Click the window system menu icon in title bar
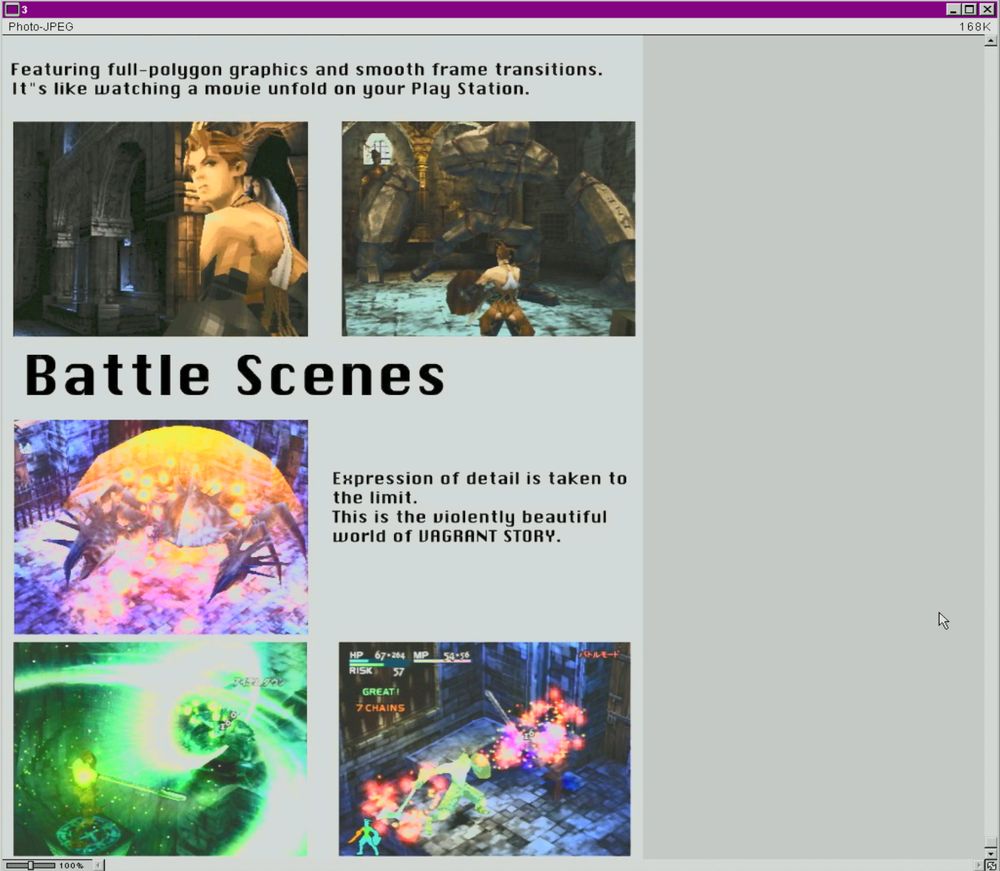This screenshot has height=871, width=1000. [x=11, y=9]
